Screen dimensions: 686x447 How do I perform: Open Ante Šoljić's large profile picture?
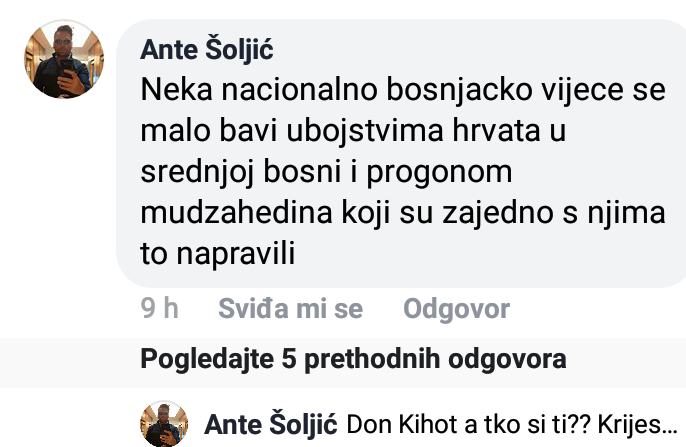[x=64, y=59]
